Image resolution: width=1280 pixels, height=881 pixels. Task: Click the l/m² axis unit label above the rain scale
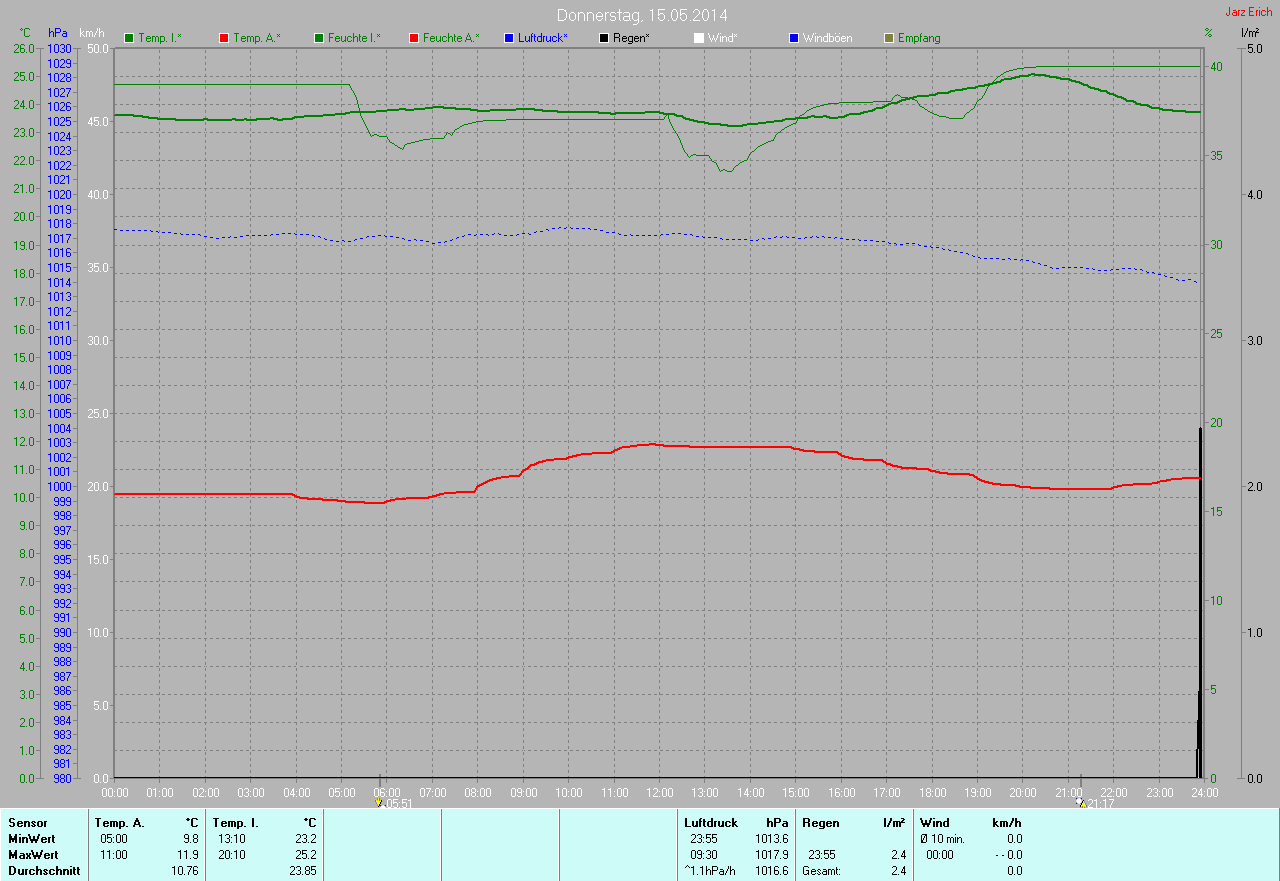(1249, 33)
